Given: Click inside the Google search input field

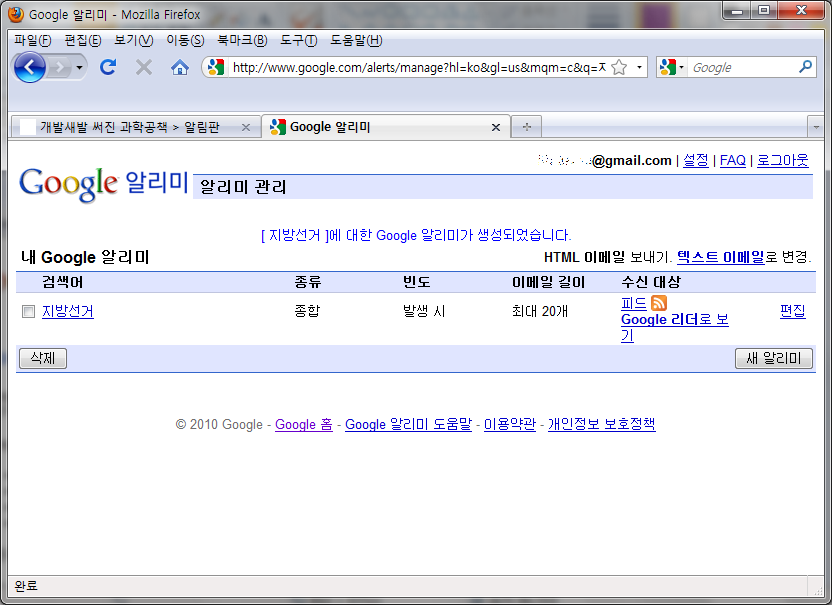Looking at the screenshot, I should click(x=740, y=67).
